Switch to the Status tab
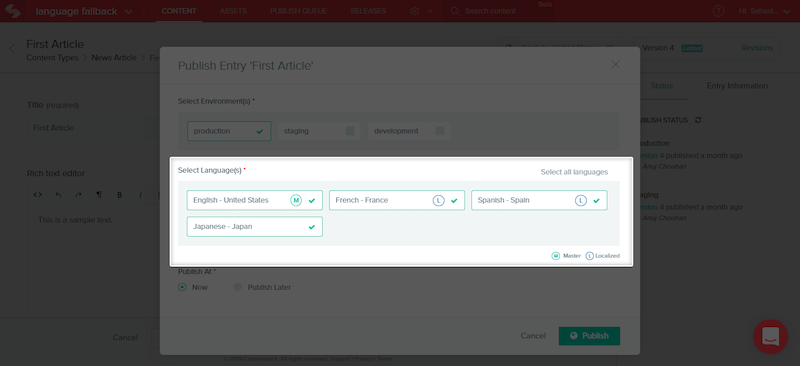This screenshot has height=366, width=800. point(662,86)
